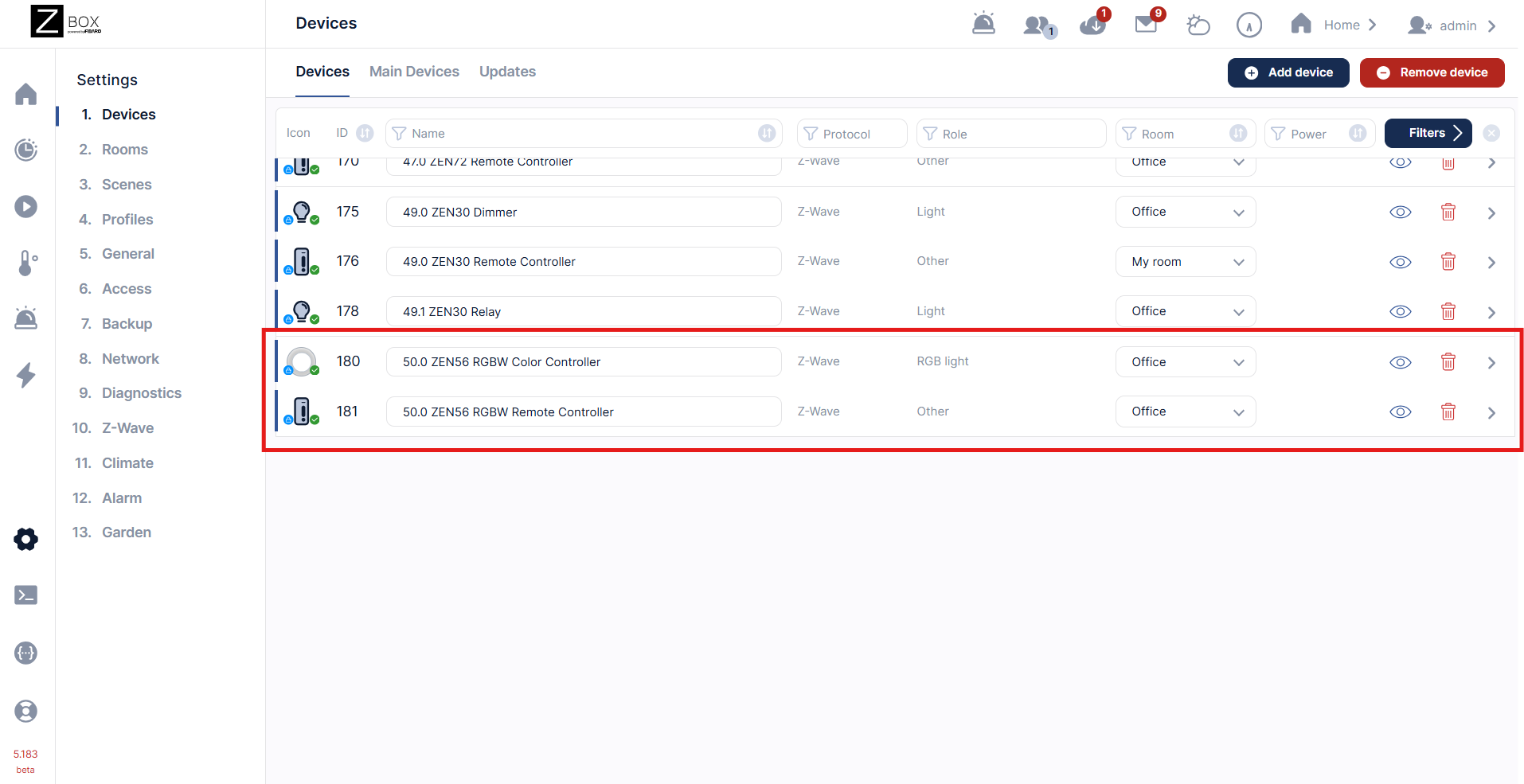Open Z-Wave in Settings menu
The width and height of the screenshot is (1524, 784).
(127, 428)
